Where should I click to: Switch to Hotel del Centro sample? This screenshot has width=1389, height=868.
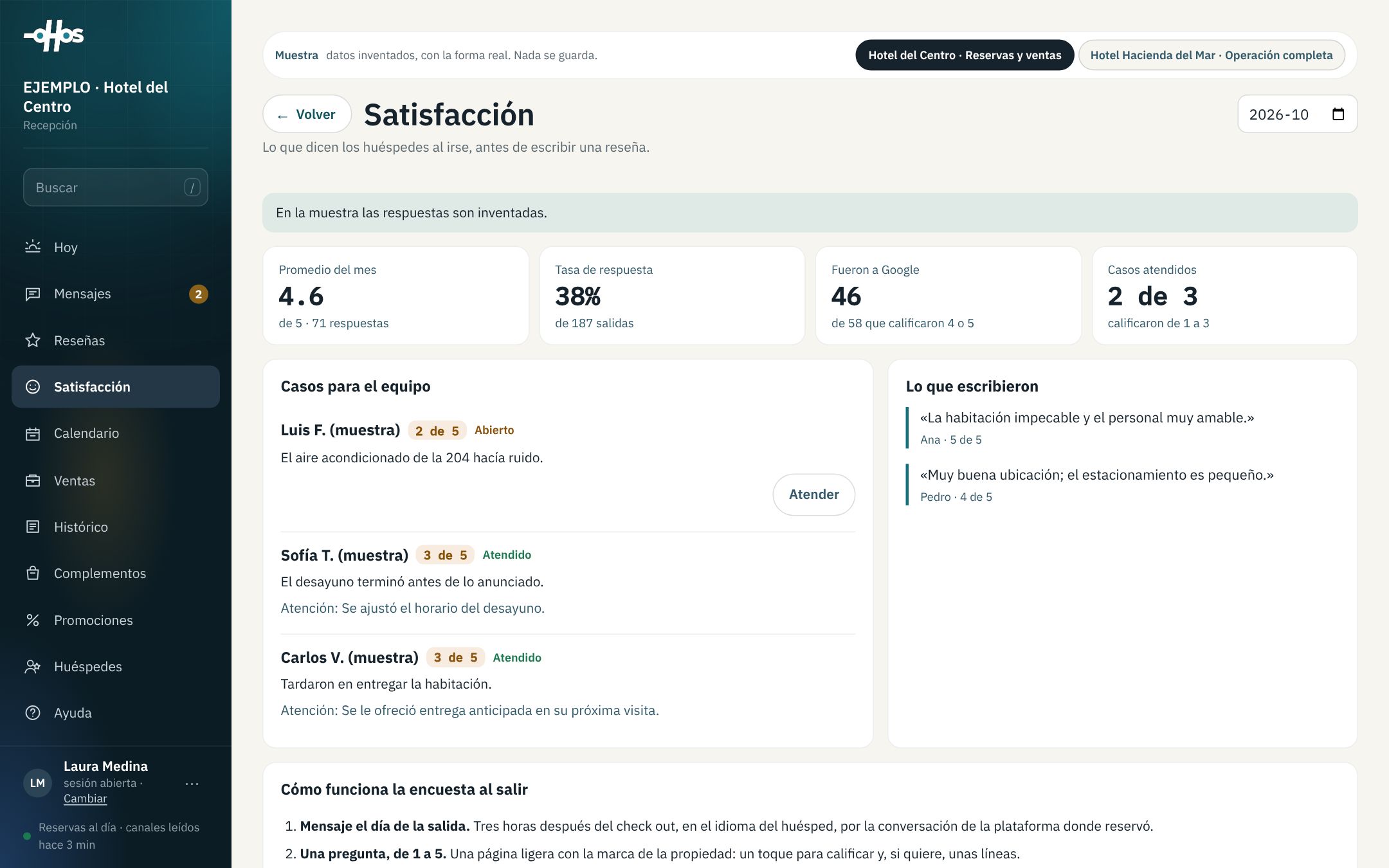pyautogui.click(x=965, y=55)
